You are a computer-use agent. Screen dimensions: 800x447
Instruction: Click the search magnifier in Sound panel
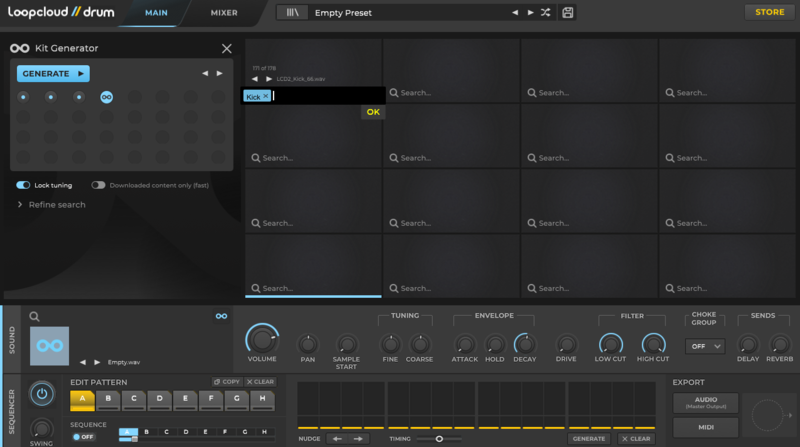click(34, 316)
